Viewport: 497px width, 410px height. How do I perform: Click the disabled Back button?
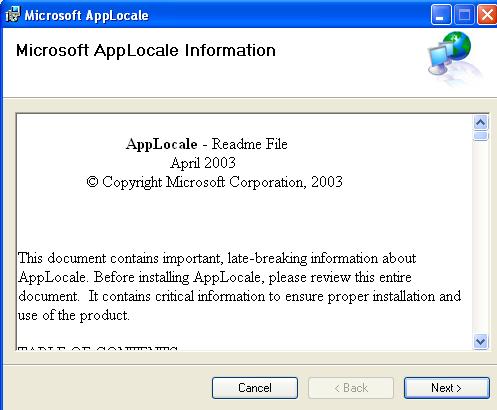(351, 388)
